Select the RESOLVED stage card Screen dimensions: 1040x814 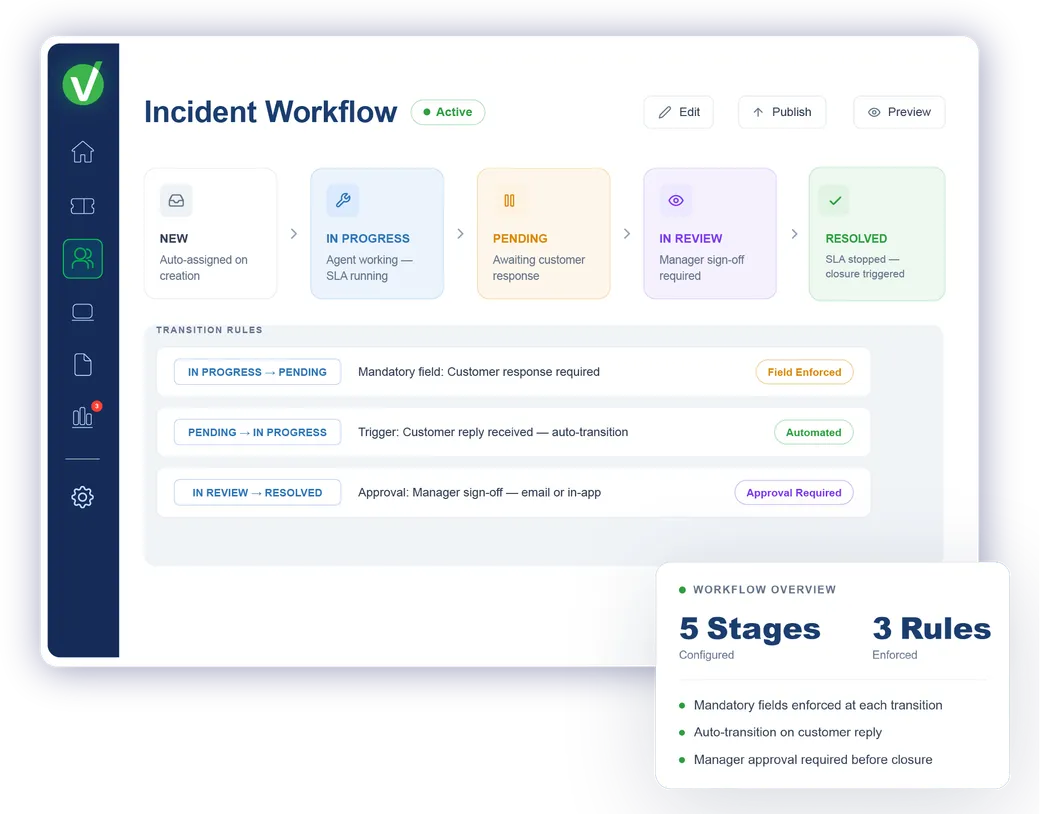[877, 234]
